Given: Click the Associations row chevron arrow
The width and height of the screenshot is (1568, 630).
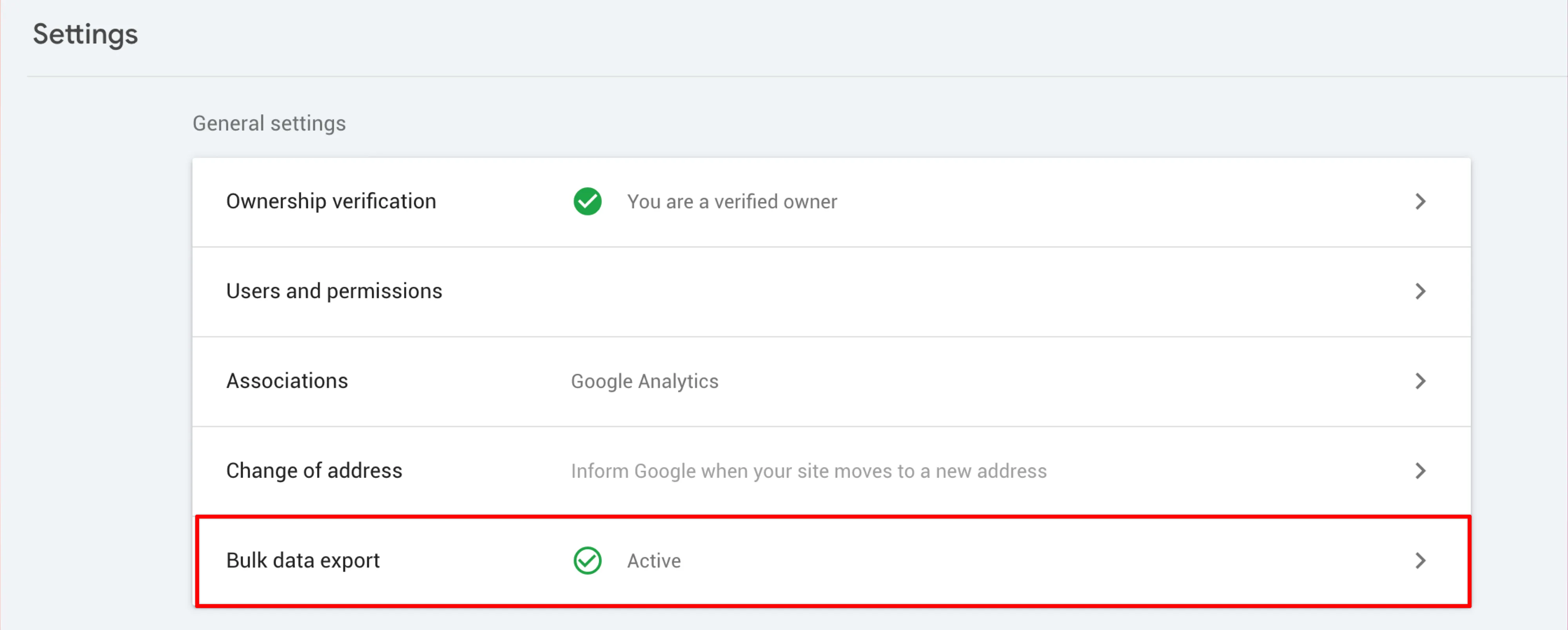Looking at the screenshot, I should (x=1420, y=381).
